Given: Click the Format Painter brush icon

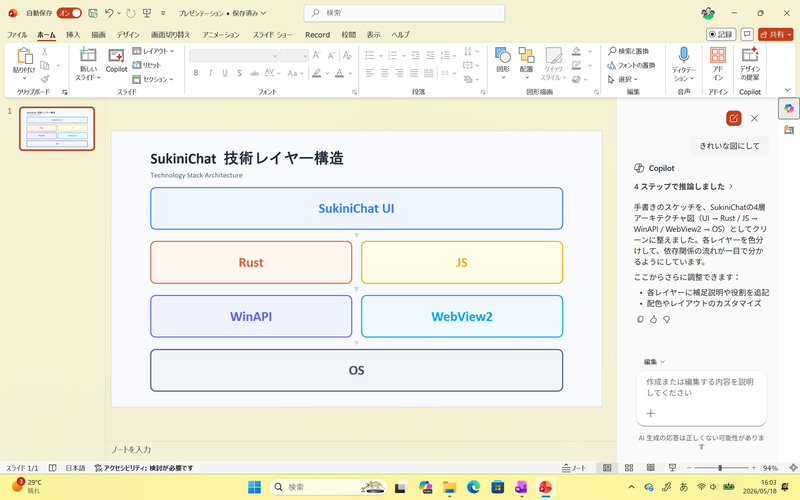Looking at the screenshot, I should tap(45, 79).
